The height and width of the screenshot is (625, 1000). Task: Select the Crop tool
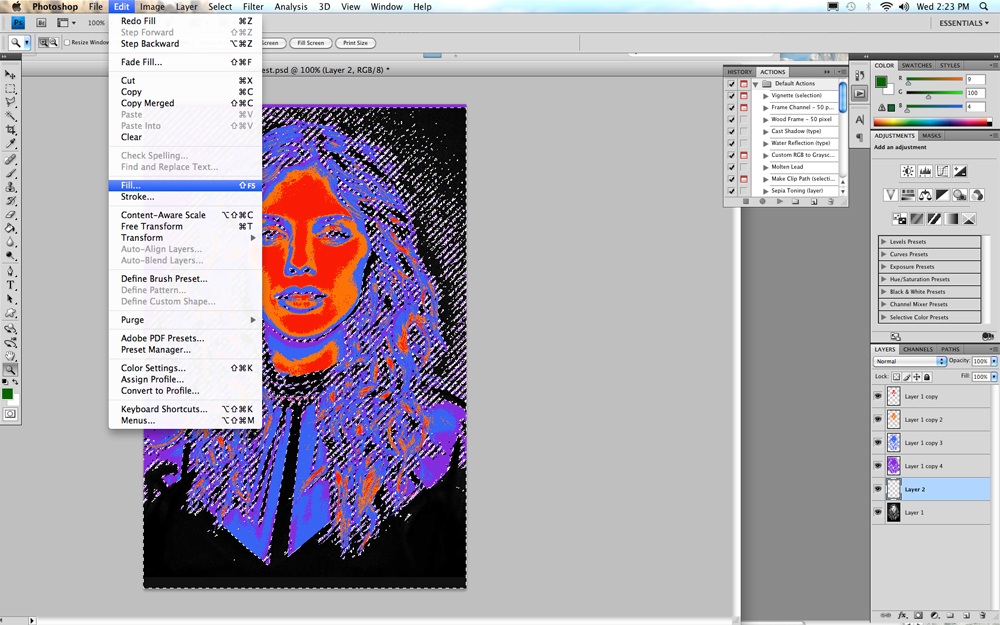pyautogui.click(x=10, y=129)
